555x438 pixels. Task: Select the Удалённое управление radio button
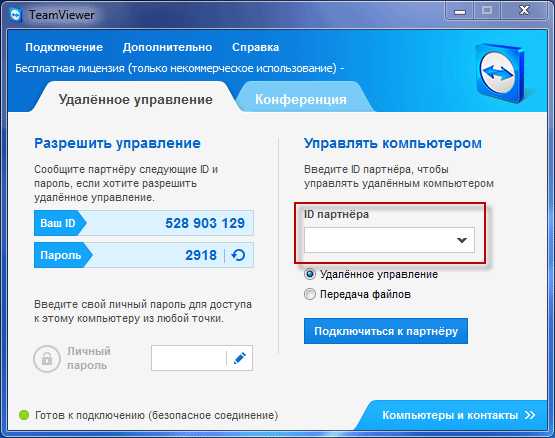tap(309, 274)
